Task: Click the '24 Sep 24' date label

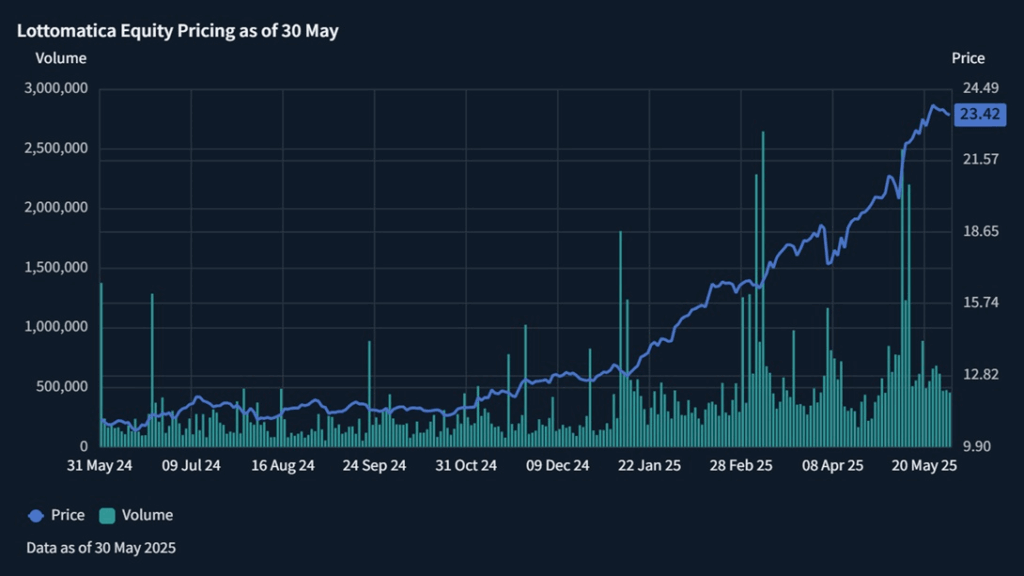Action: click(374, 466)
